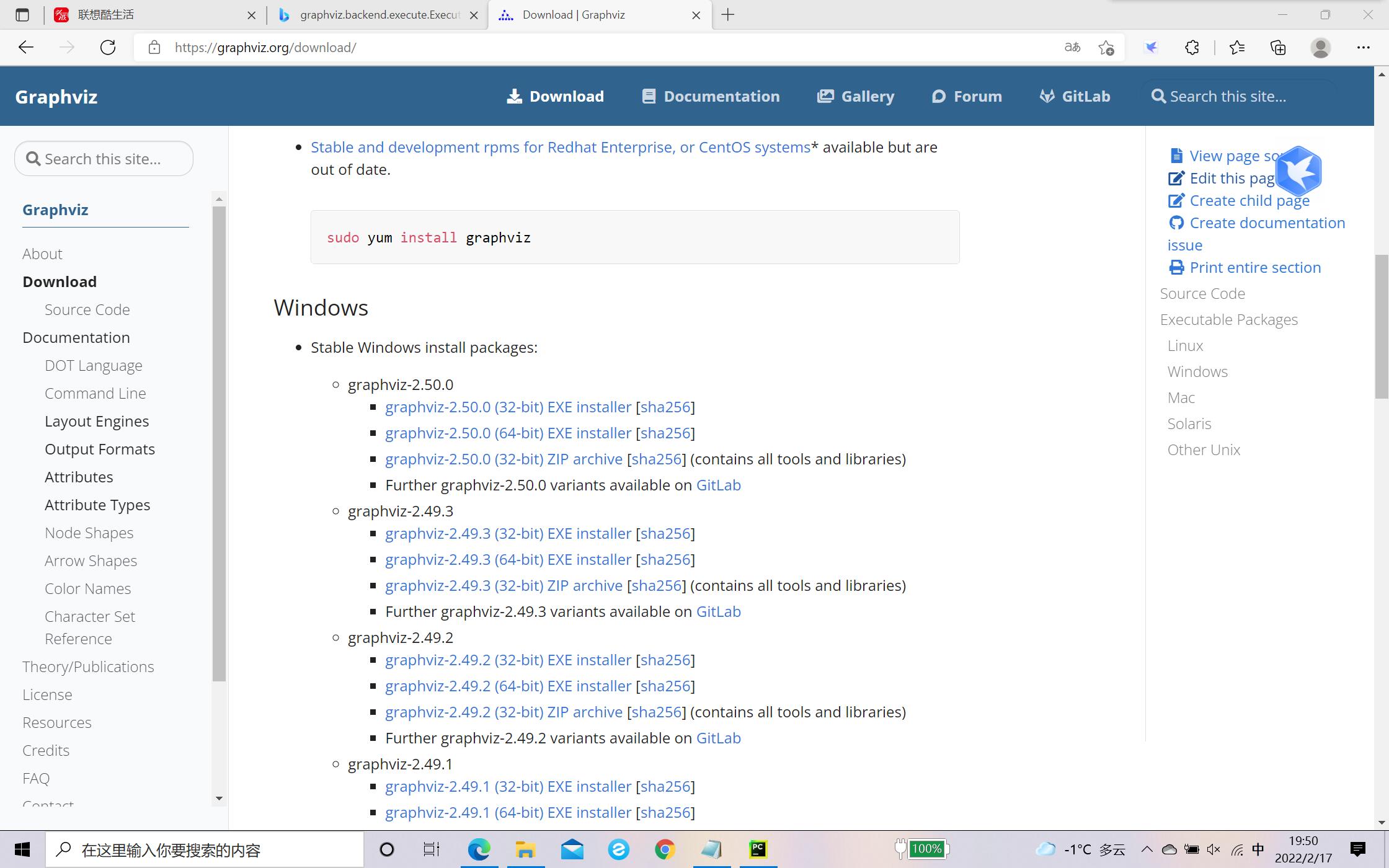Click the Edit this page icon link

[x=1176, y=179]
